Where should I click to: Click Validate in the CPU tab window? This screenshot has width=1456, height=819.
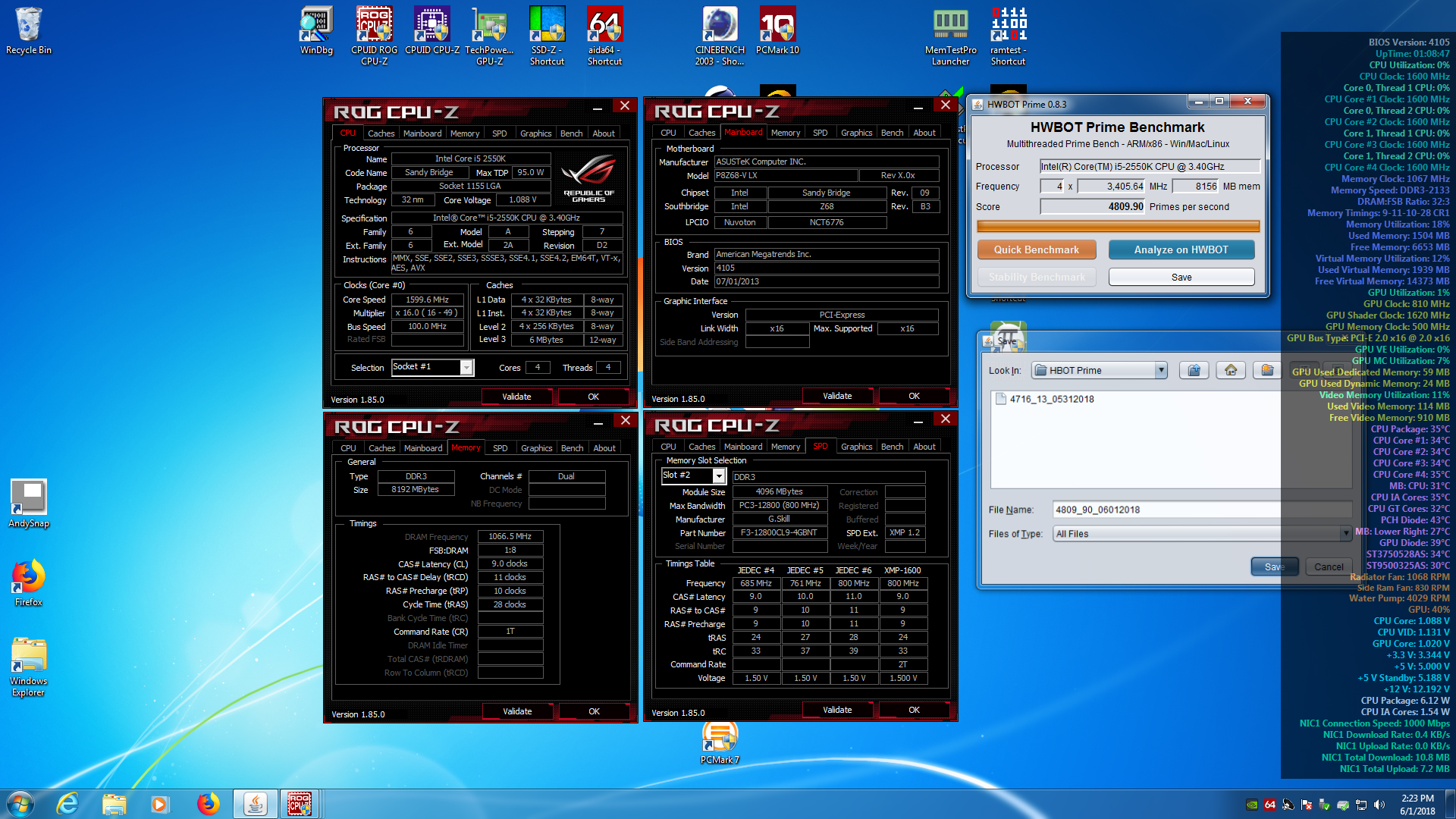[x=516, y=397]
